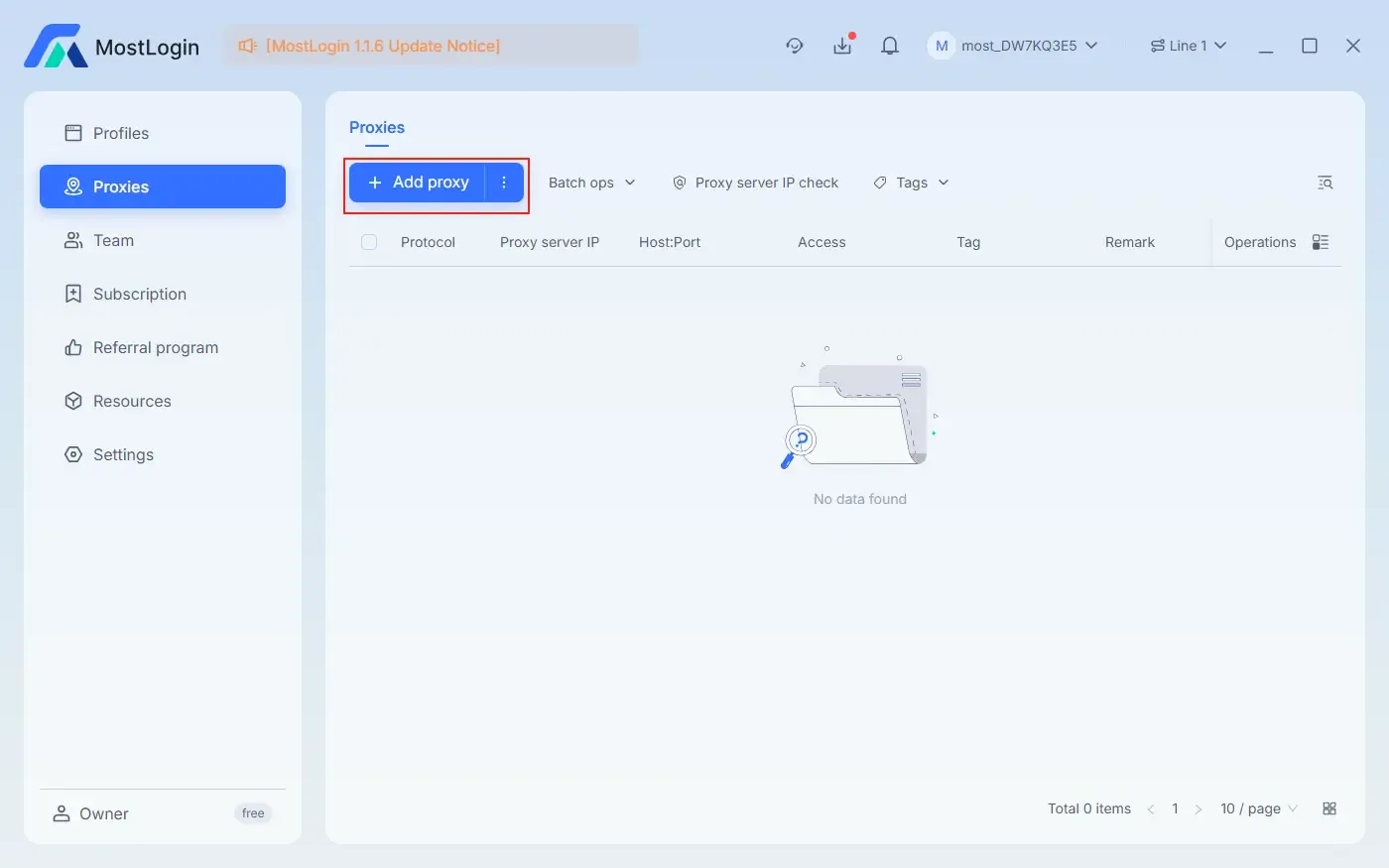1389x868 pixels.
Task: Open Settings in sidebar
Action: (x=163, y=454)
